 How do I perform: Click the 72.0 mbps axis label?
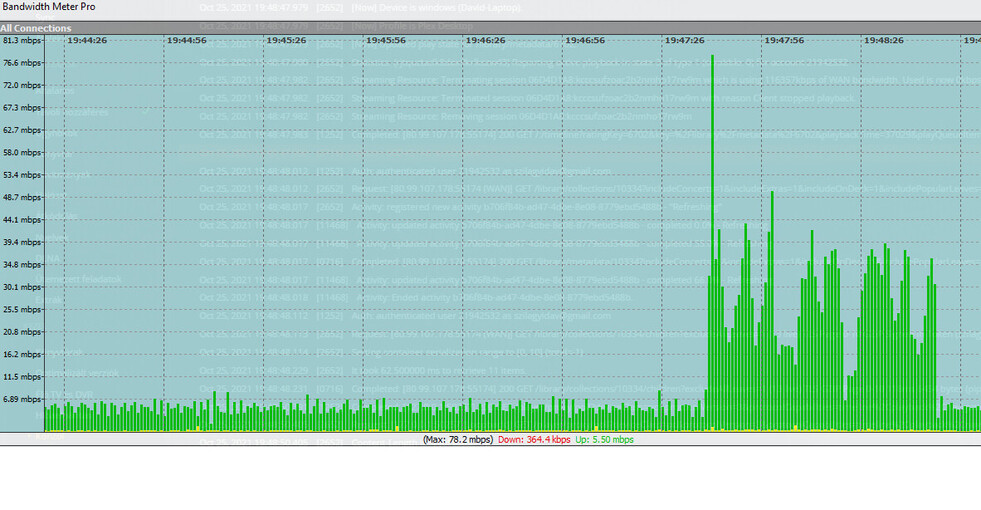tap(22, 85)
